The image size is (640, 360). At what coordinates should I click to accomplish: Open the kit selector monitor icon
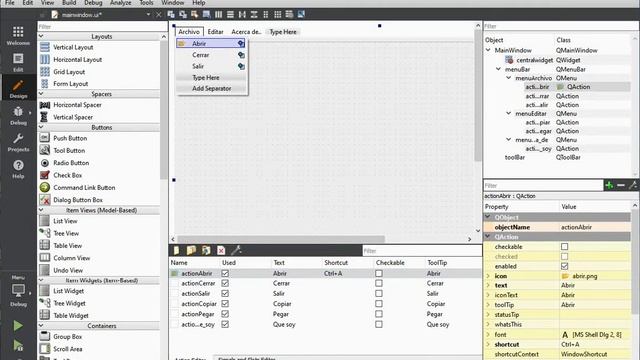[18, 291]
